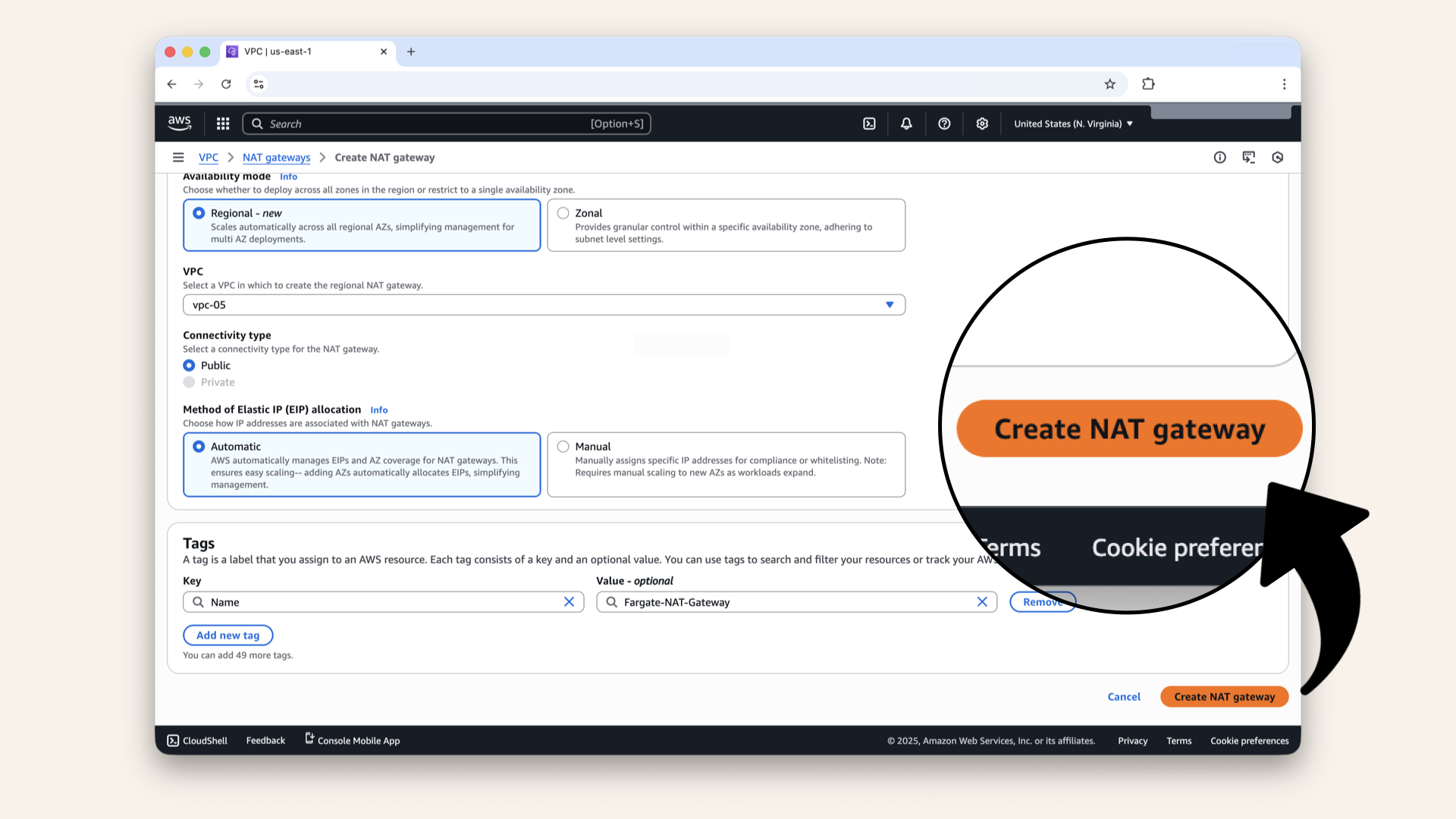Open the AWS services grid launcher
Image resolution: width=1456 pixels, height=819 pixels.
[x=222, y=123]
